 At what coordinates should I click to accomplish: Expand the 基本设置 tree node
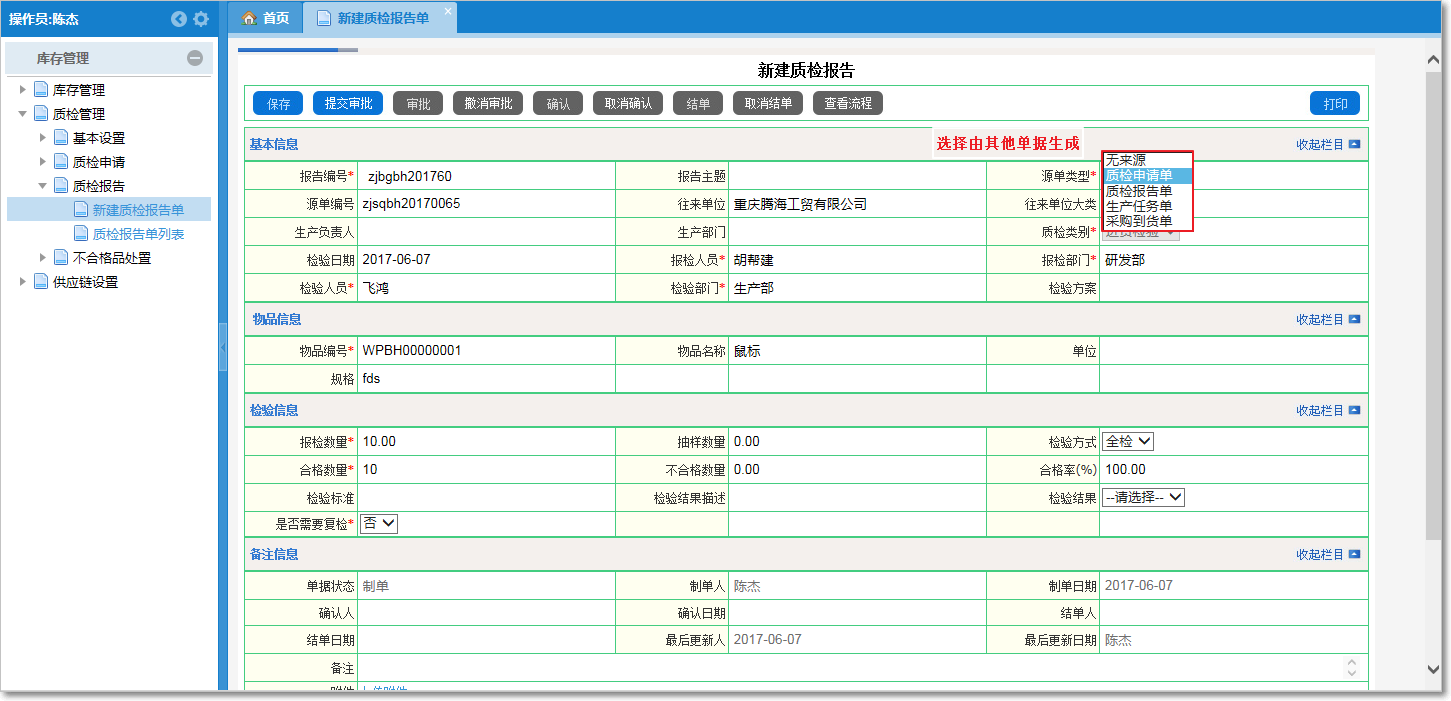[x=43, y=138]
